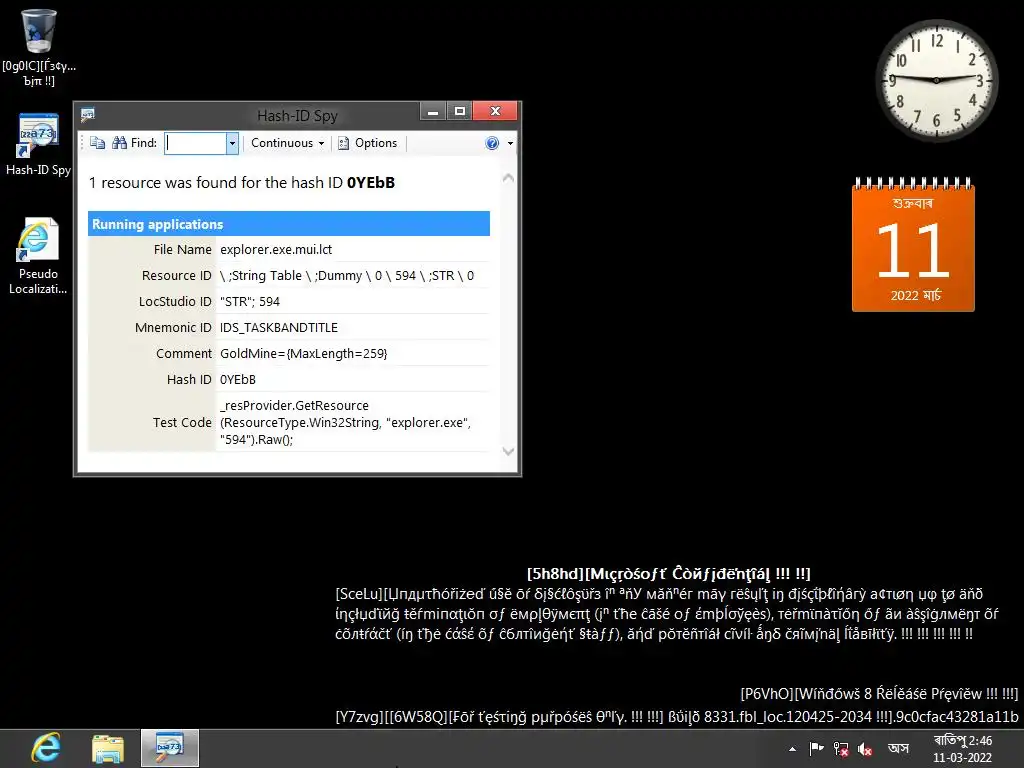Click the network status tray icon
The image size is (1024, 768).
841,749
